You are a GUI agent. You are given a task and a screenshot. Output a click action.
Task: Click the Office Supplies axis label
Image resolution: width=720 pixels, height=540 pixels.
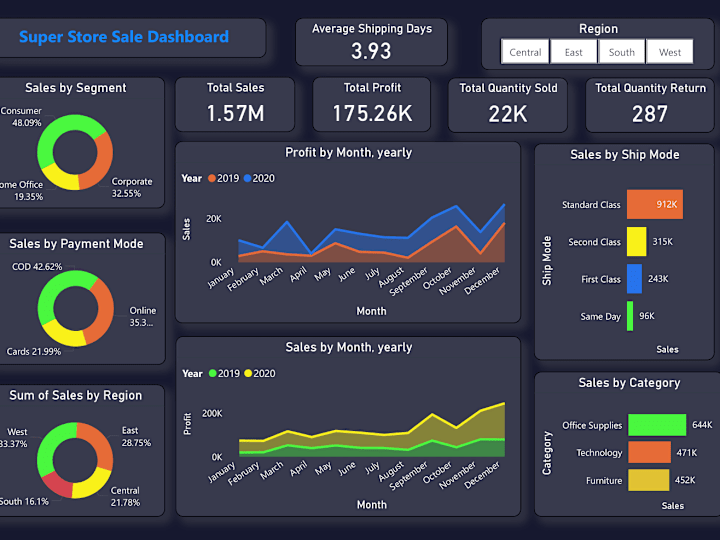[x=592, y=426]
